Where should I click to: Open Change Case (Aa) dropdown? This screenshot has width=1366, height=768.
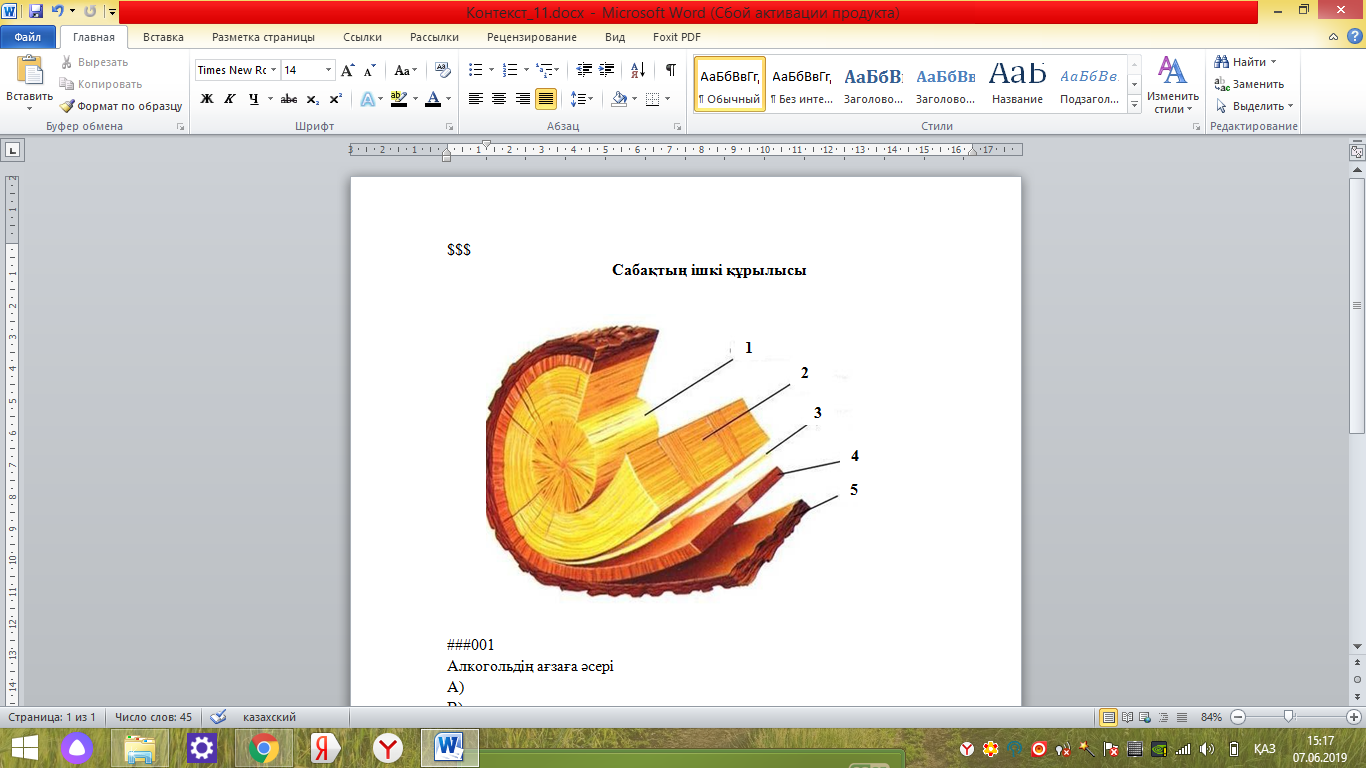405,70
